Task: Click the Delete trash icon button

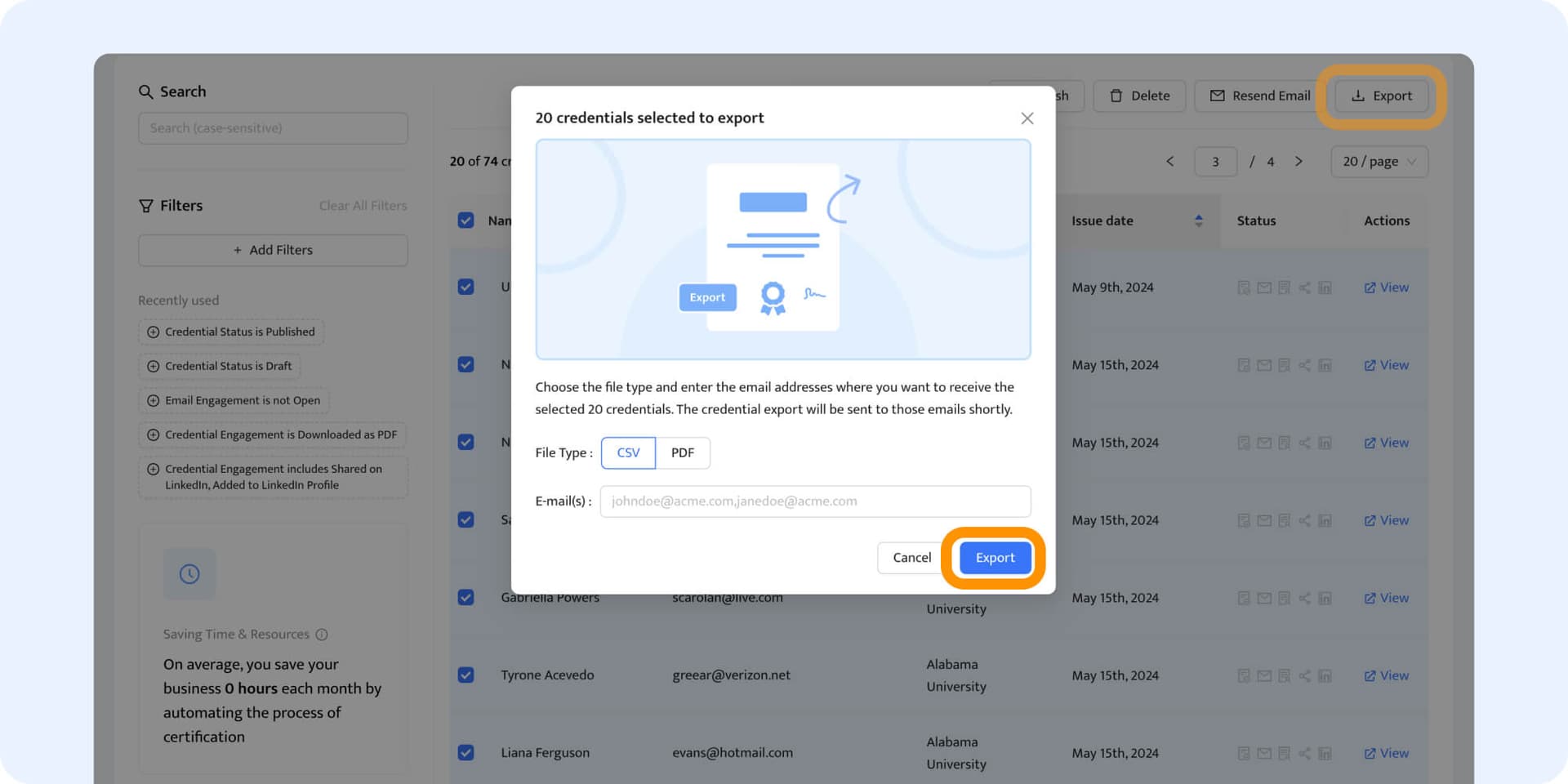Action: click(1138, 96)
